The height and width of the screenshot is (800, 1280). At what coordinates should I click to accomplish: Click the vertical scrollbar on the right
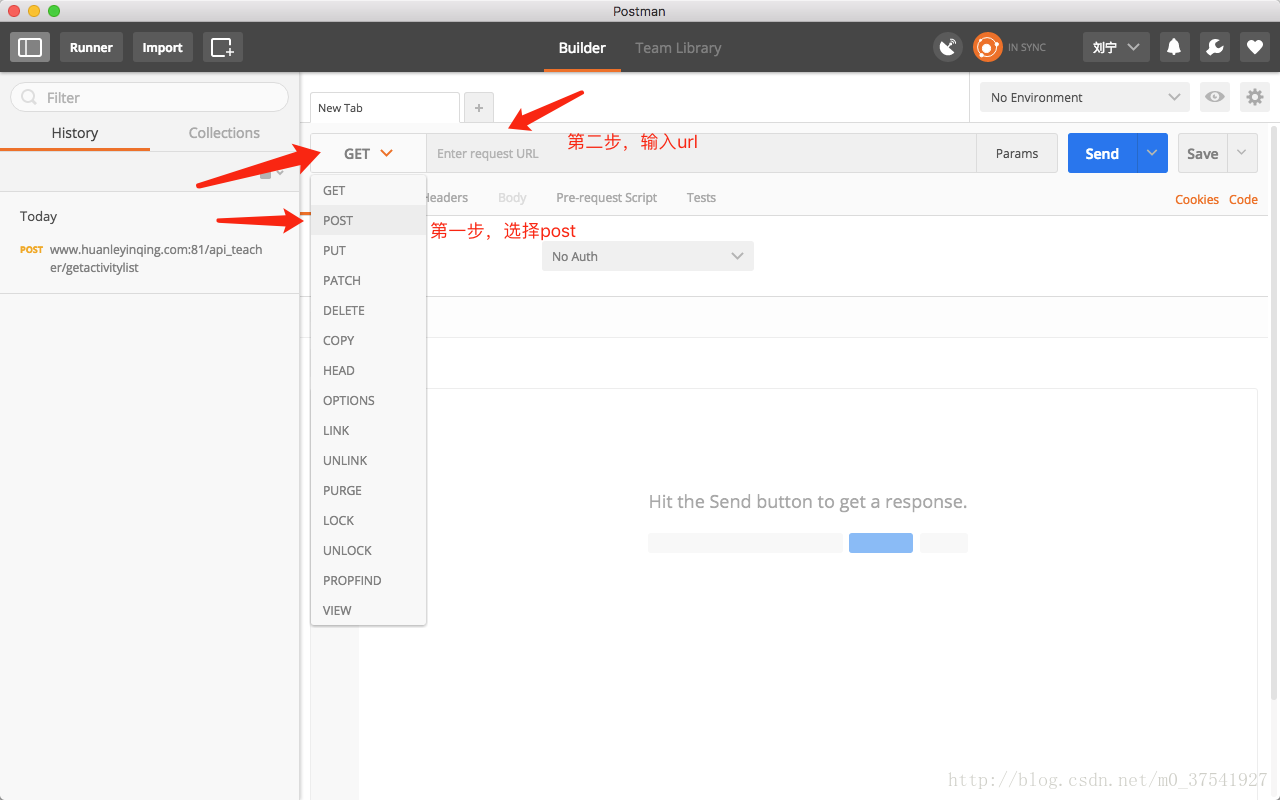(x=1274, y=413)
